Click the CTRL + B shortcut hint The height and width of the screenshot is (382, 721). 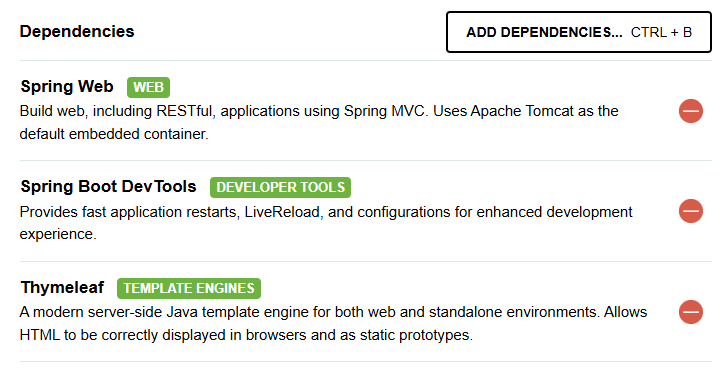click(x=661, y=33)
